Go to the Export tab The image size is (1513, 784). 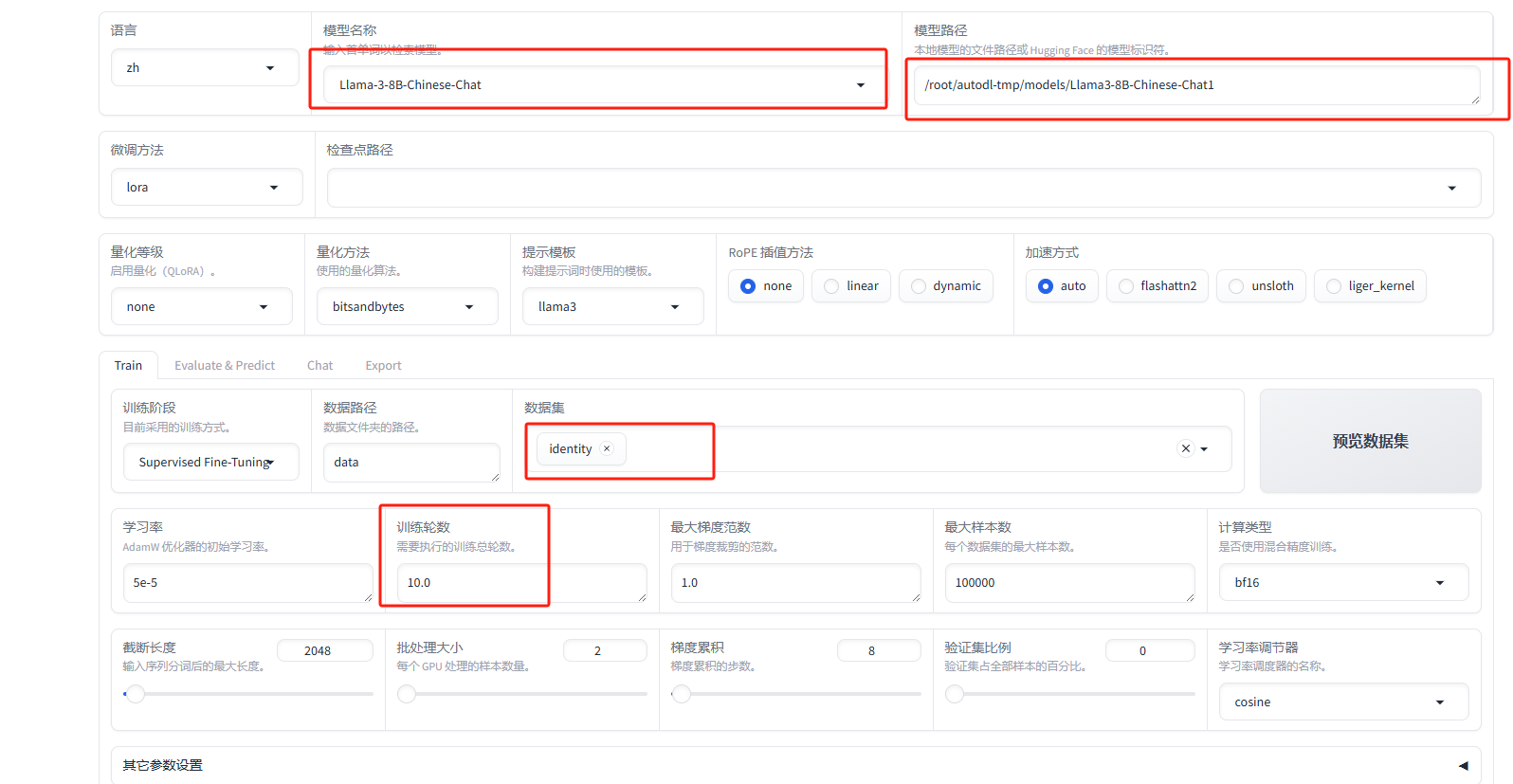coord(383,366)
